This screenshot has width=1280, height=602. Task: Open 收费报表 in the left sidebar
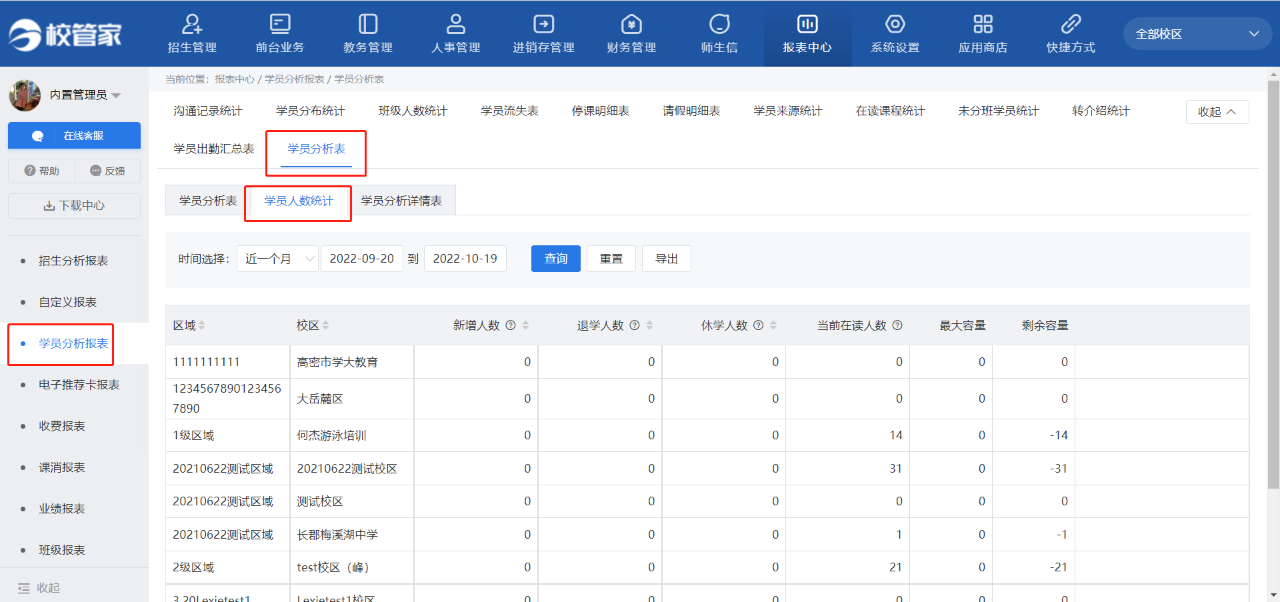62,426
